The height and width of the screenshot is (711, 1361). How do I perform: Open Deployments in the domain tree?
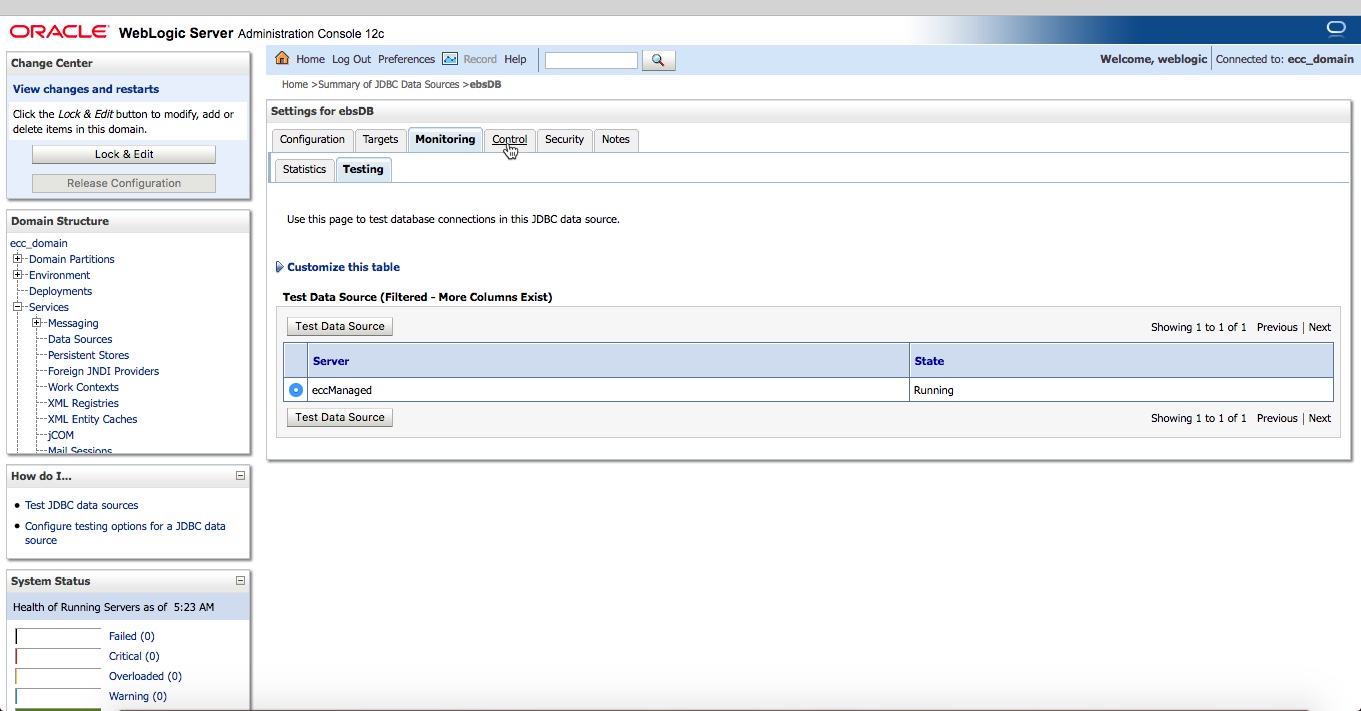point(60,291)
